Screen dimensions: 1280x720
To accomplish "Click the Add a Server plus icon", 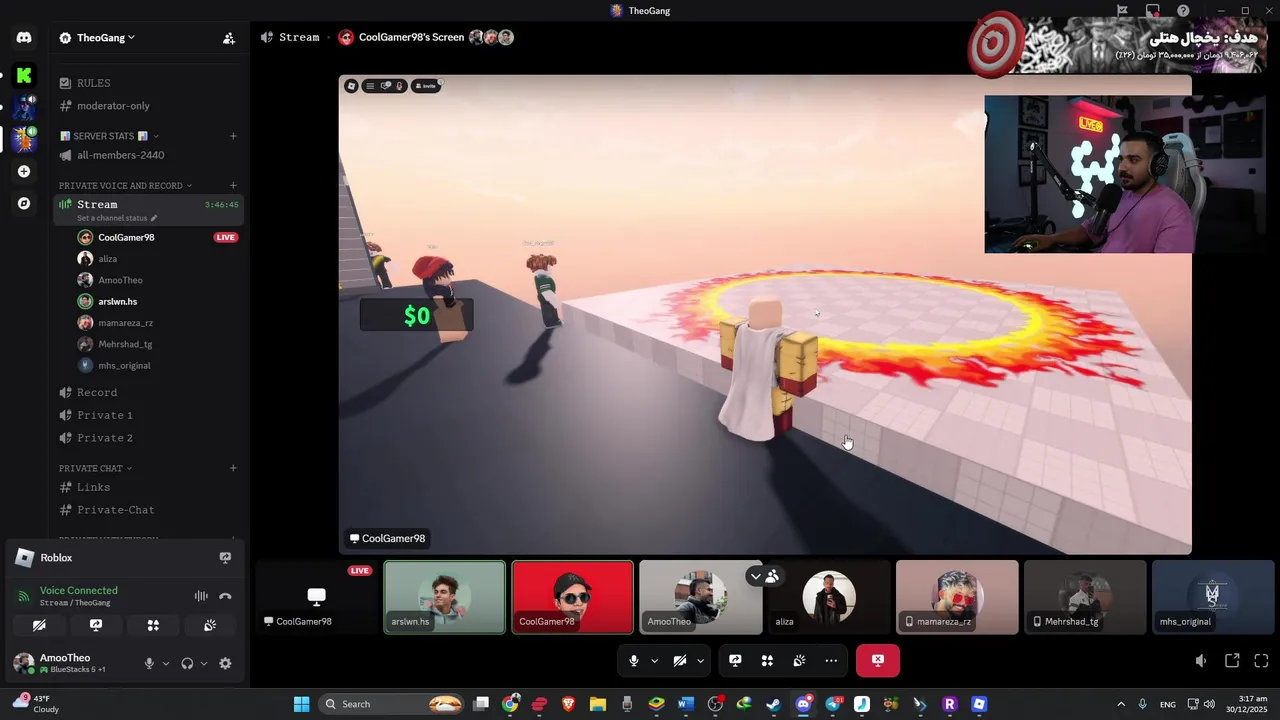I will point(24,171).
